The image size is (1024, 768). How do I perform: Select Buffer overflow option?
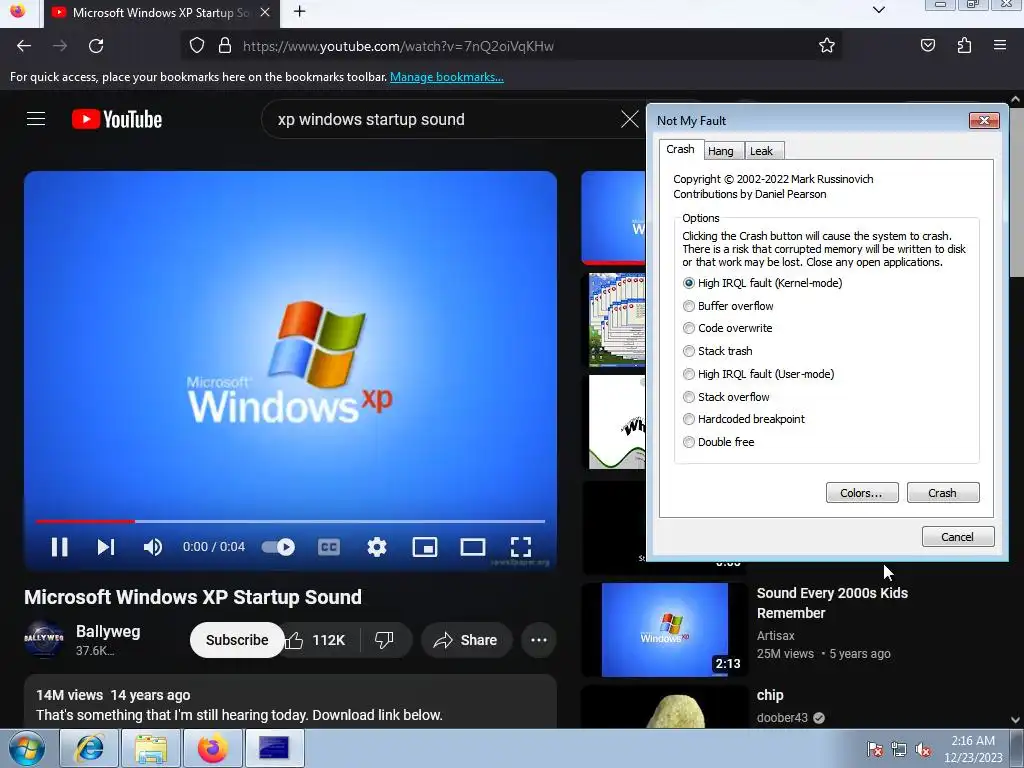coord(728,306)
